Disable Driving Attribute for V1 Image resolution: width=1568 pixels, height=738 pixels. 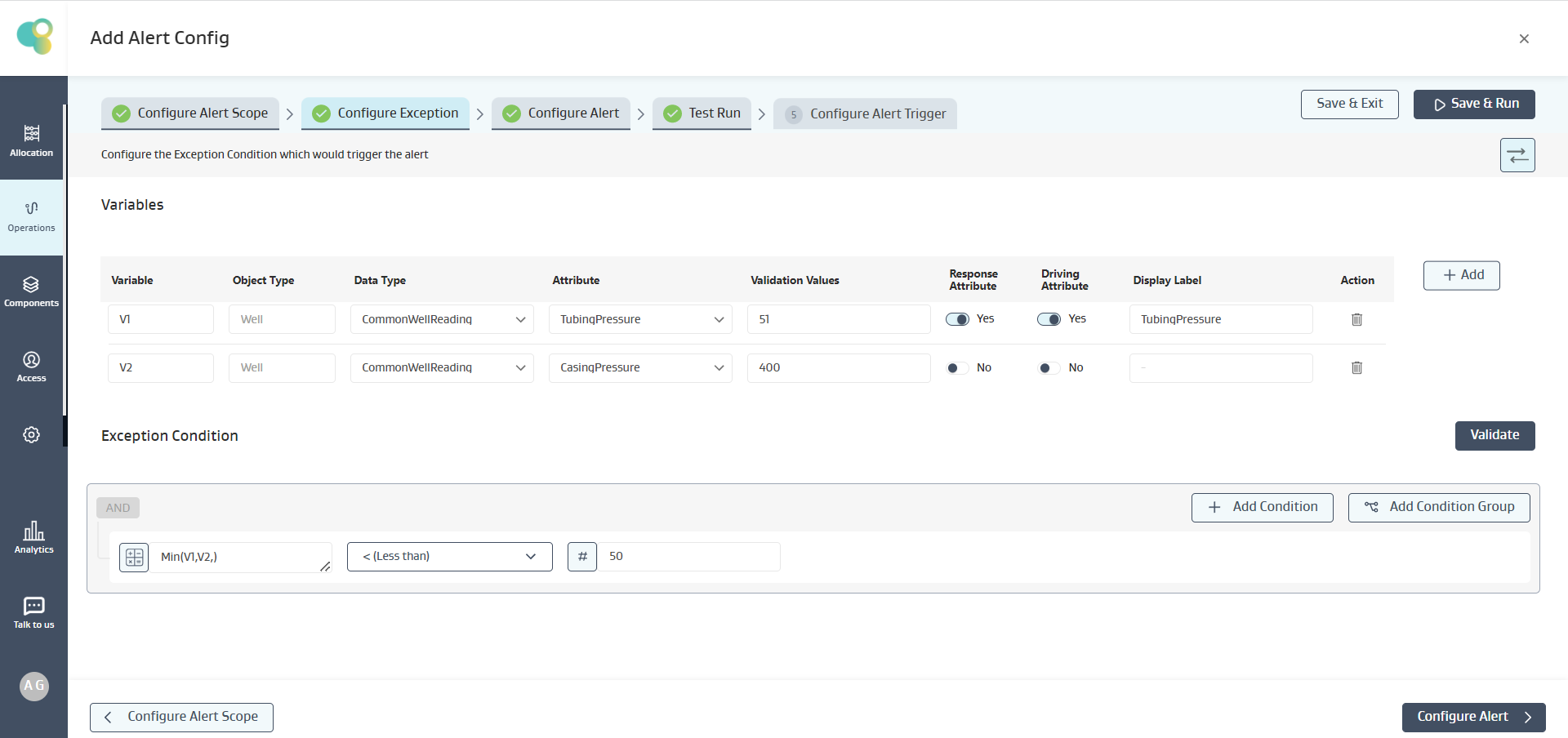(1049, 319)
